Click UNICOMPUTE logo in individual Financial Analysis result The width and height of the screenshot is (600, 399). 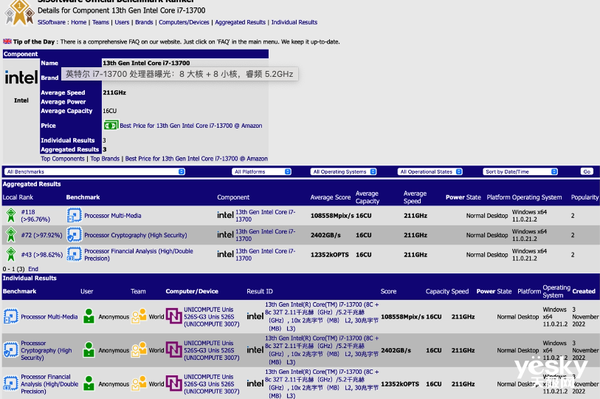point(174,384)
